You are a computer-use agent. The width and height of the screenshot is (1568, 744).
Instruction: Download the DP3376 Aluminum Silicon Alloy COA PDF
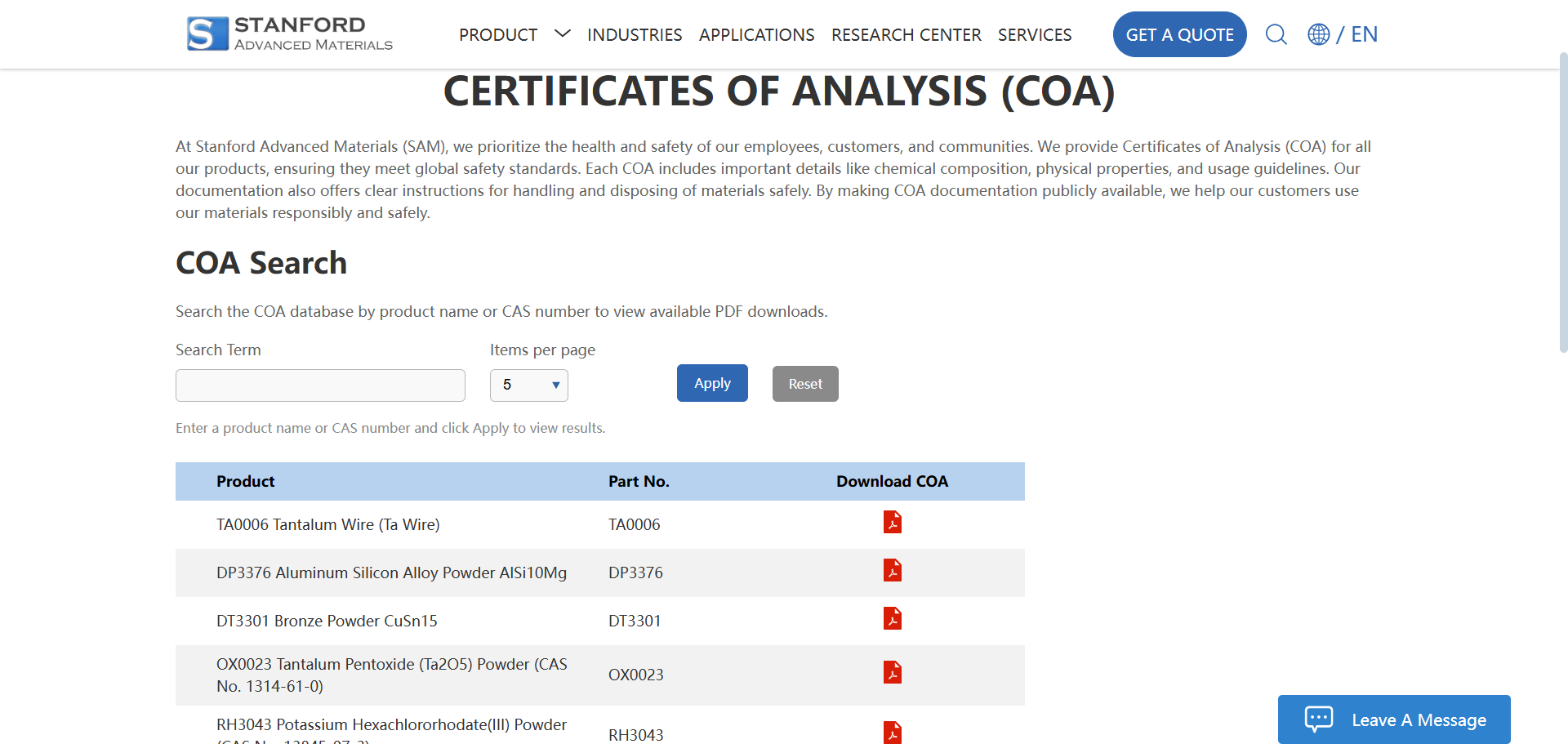(892, 571)
